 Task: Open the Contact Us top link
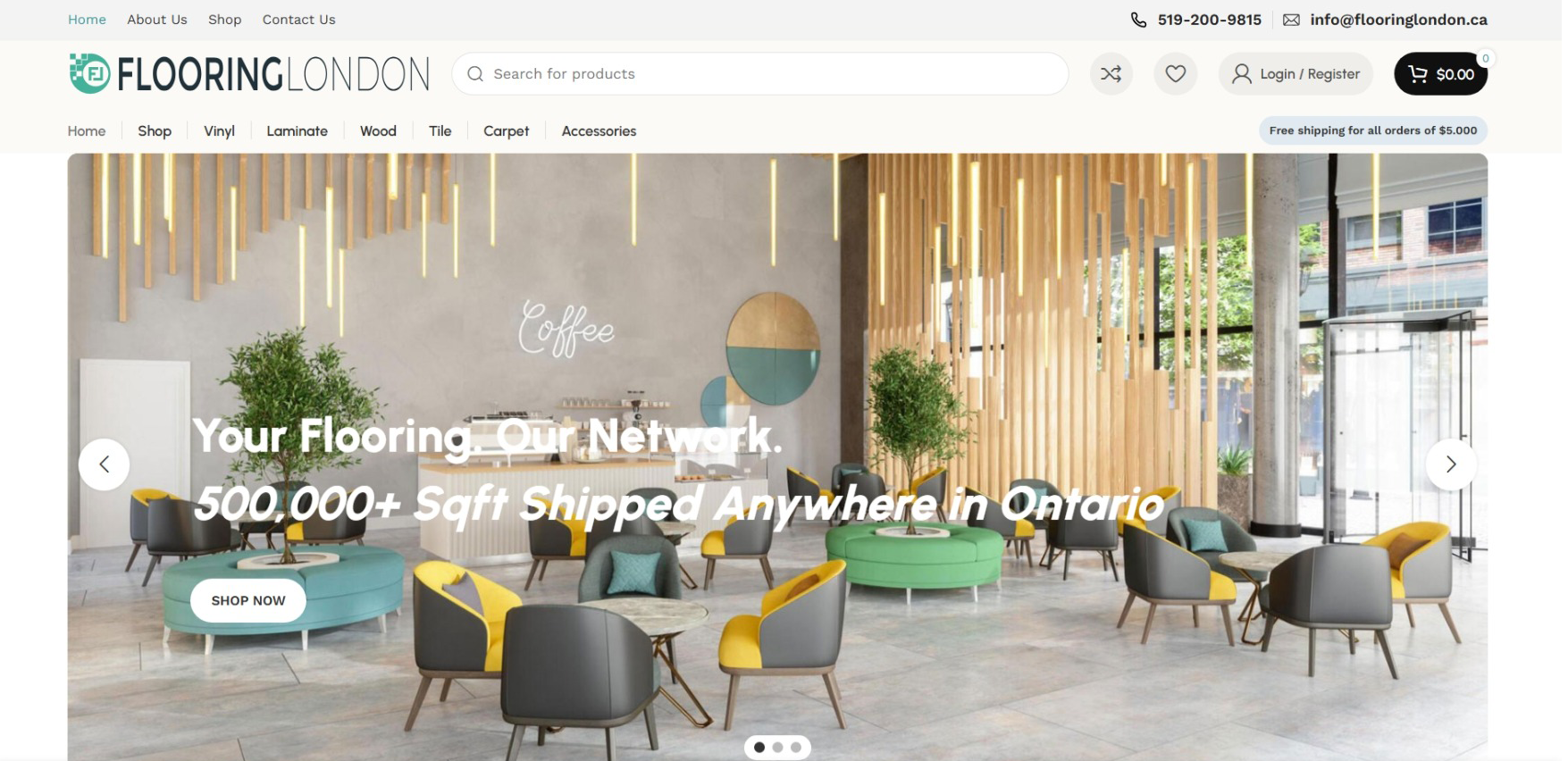coord(299,20)
